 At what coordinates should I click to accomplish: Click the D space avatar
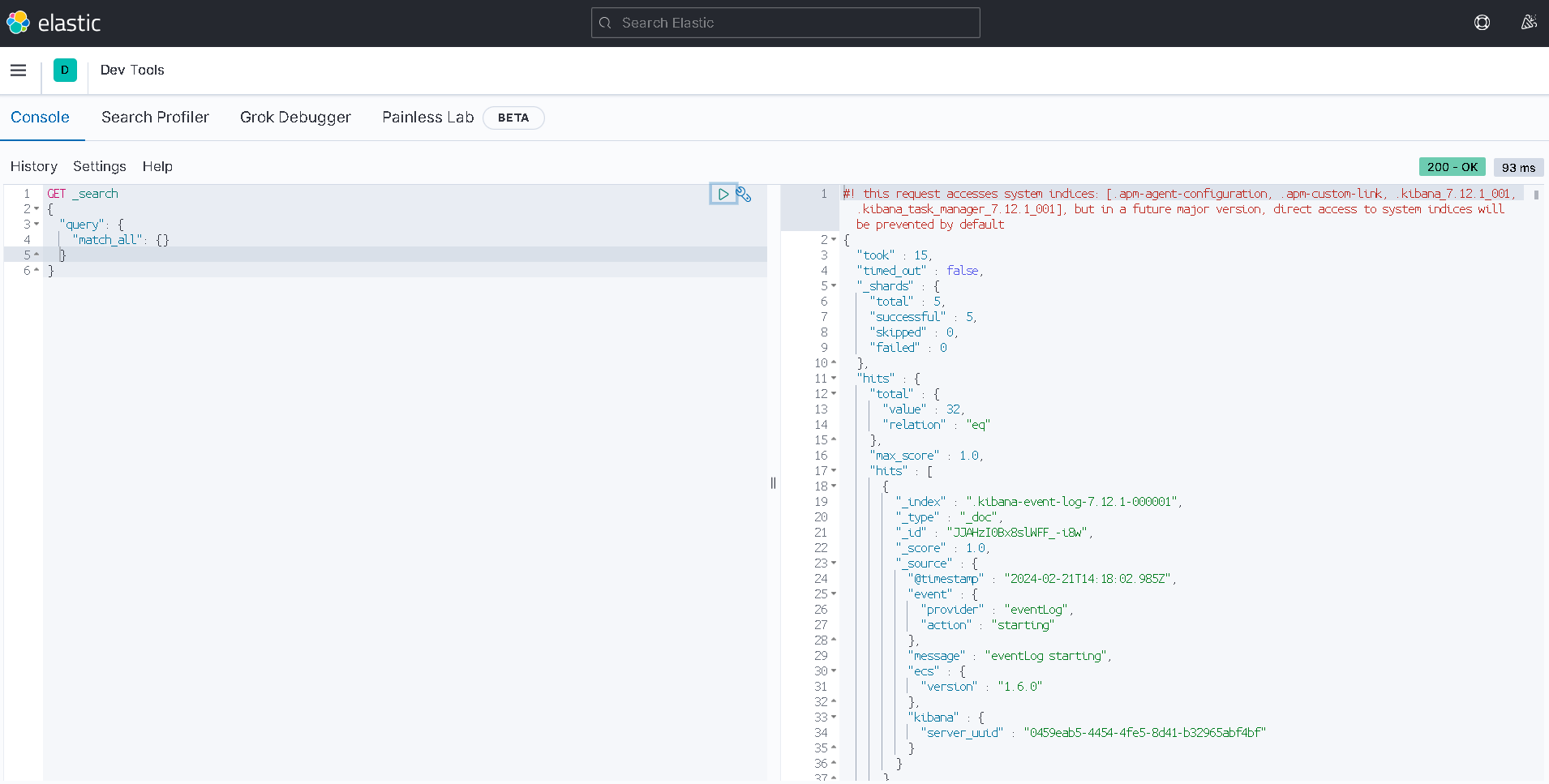65,71
